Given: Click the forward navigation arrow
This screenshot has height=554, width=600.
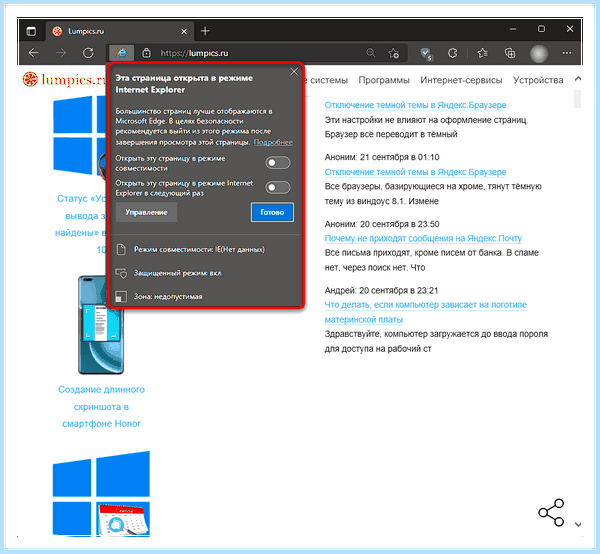Looking at the screenshot, I should 61,53.
